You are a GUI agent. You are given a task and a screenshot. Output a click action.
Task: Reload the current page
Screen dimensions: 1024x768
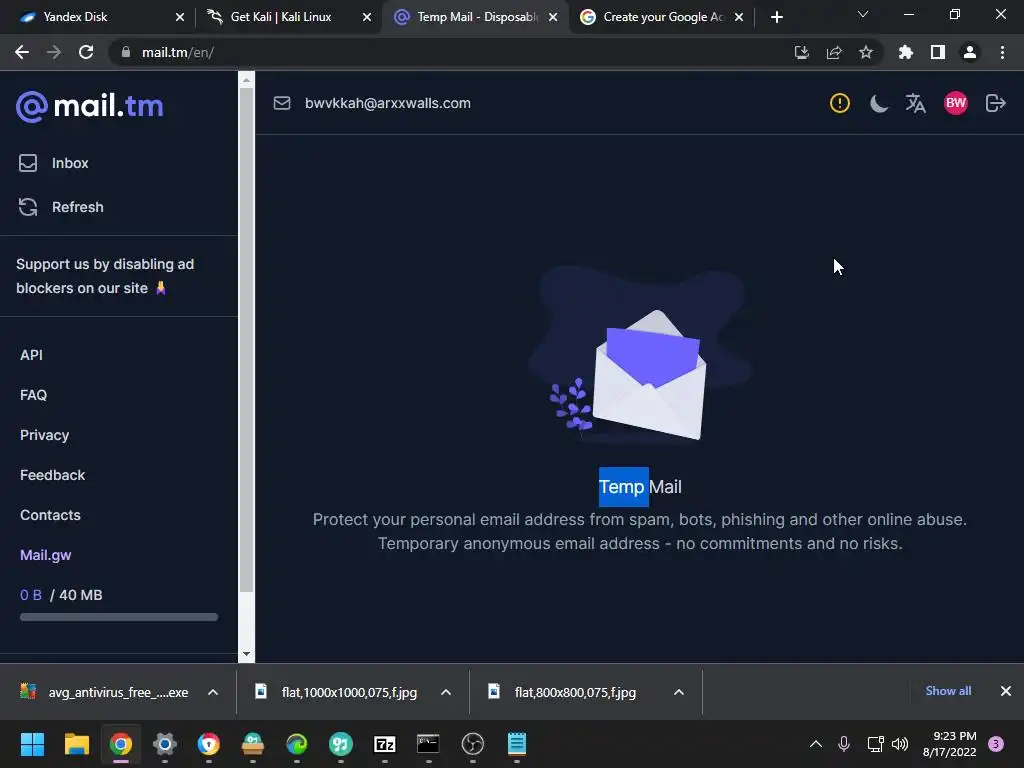point(86,52)
